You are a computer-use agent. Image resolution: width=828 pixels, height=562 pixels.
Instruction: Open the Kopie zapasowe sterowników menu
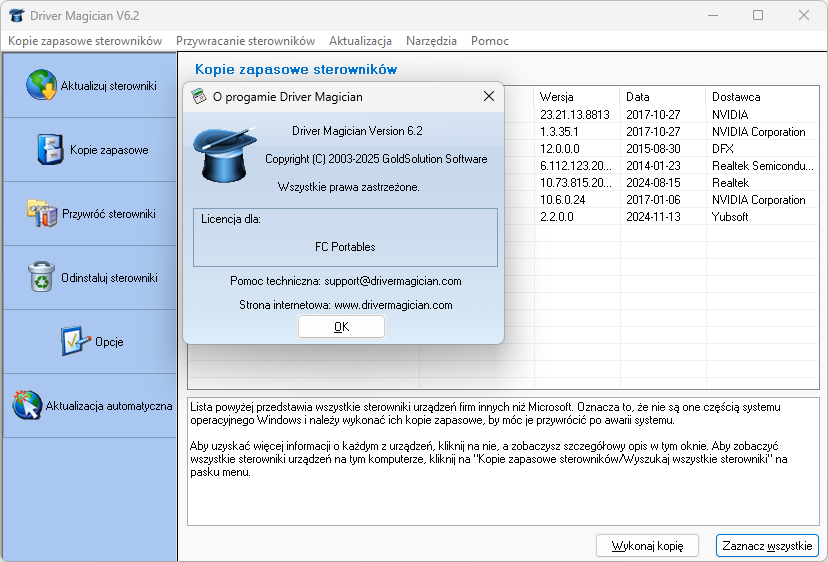coord(85,41)
